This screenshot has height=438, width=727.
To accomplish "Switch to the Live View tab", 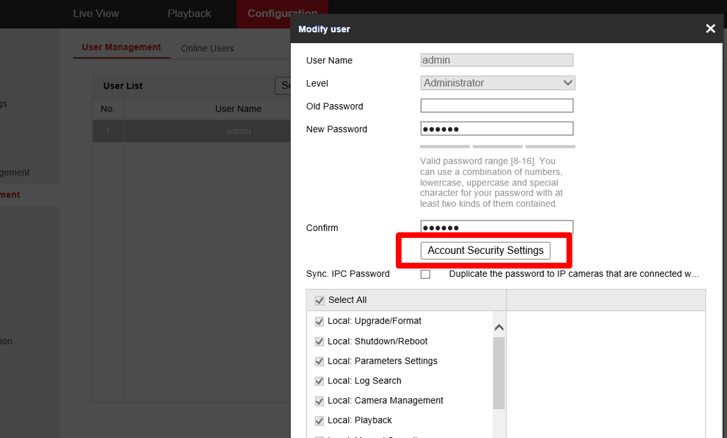I will 96,13.
